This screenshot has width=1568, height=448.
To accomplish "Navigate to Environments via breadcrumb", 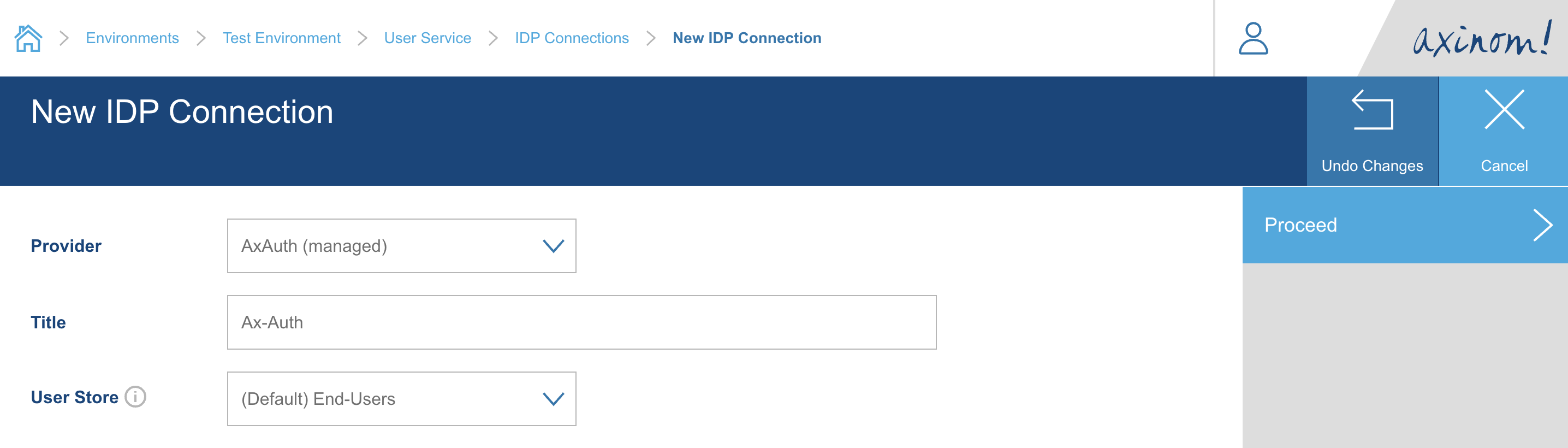I will [132, 38].
